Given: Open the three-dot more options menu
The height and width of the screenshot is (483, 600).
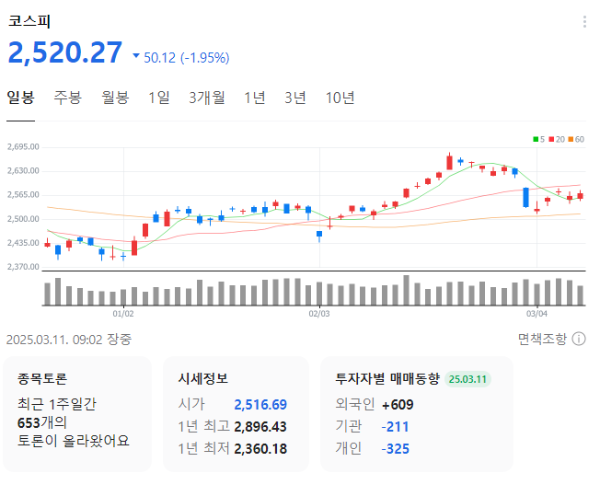Looking at the screenshot, I should tap(584, 22).
